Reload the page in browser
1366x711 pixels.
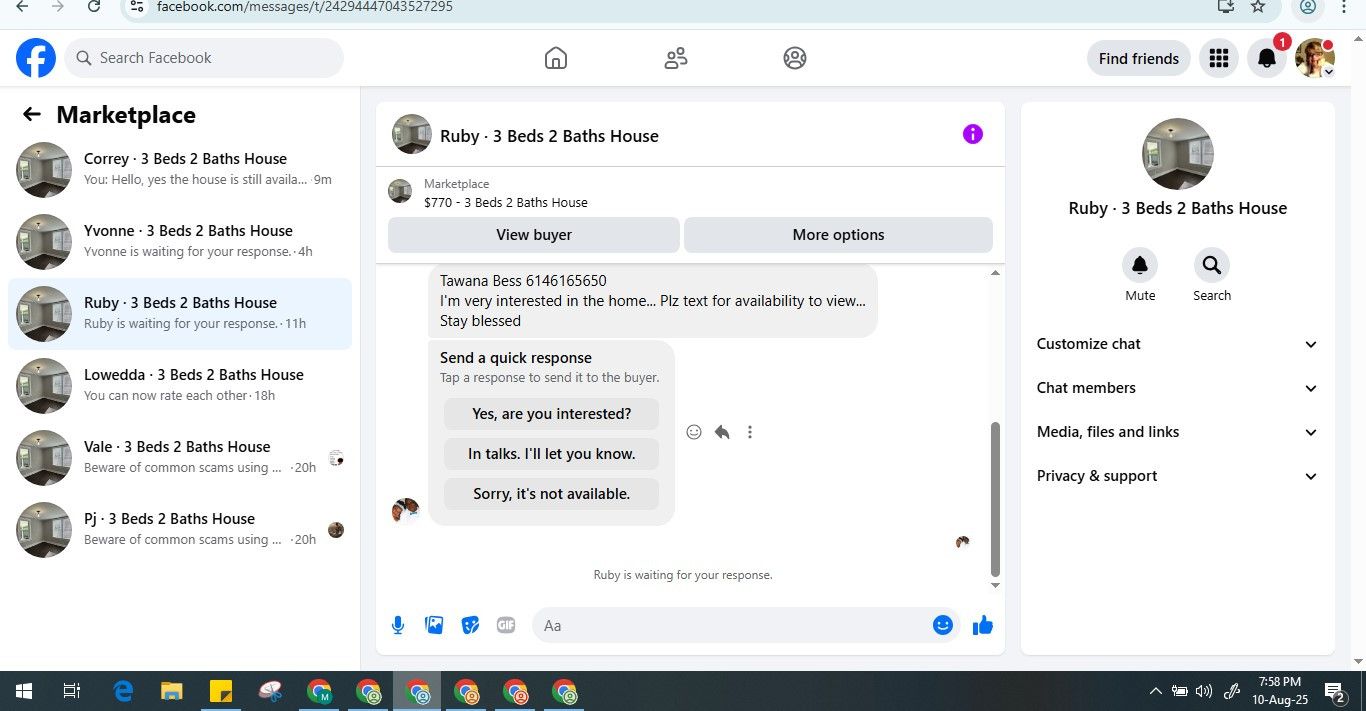pos(93,6)
